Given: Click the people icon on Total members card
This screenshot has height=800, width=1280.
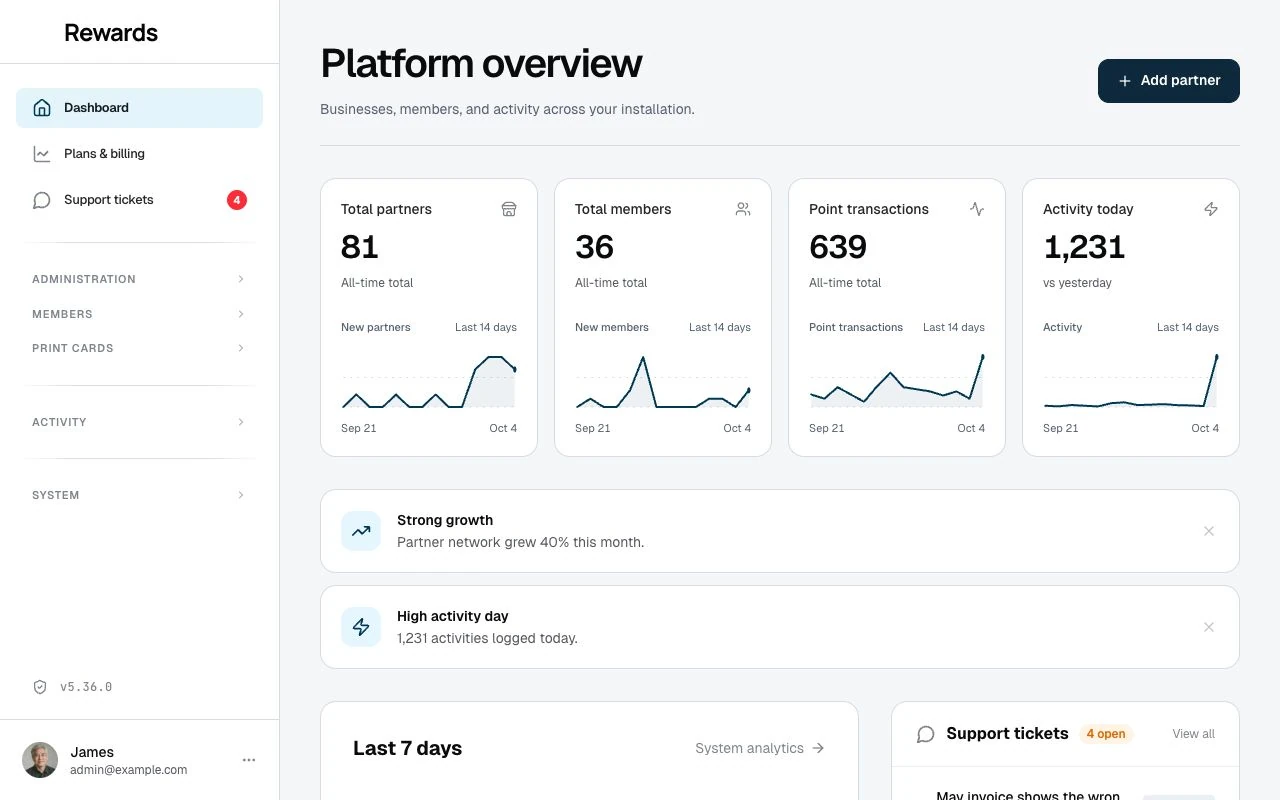Looking at the screenshot, I should pos(743,209).
